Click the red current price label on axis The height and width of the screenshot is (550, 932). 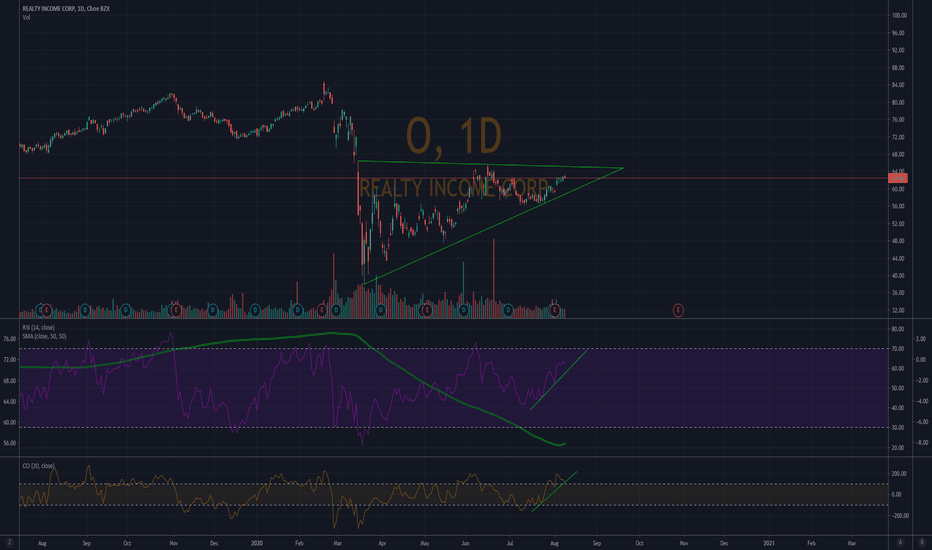coord(898,178)
